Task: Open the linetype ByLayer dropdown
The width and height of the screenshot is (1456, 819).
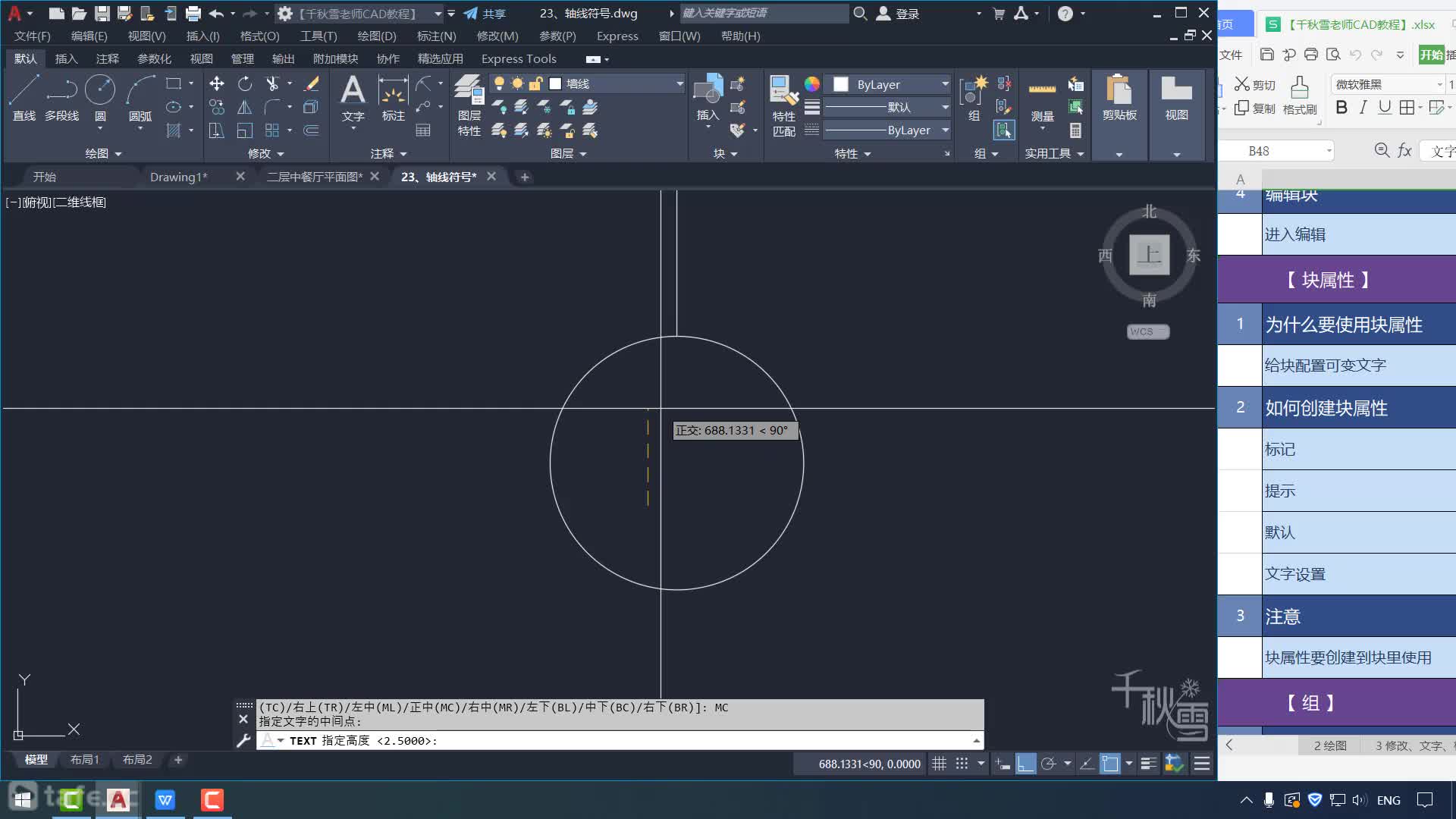Action: point(945,130)
